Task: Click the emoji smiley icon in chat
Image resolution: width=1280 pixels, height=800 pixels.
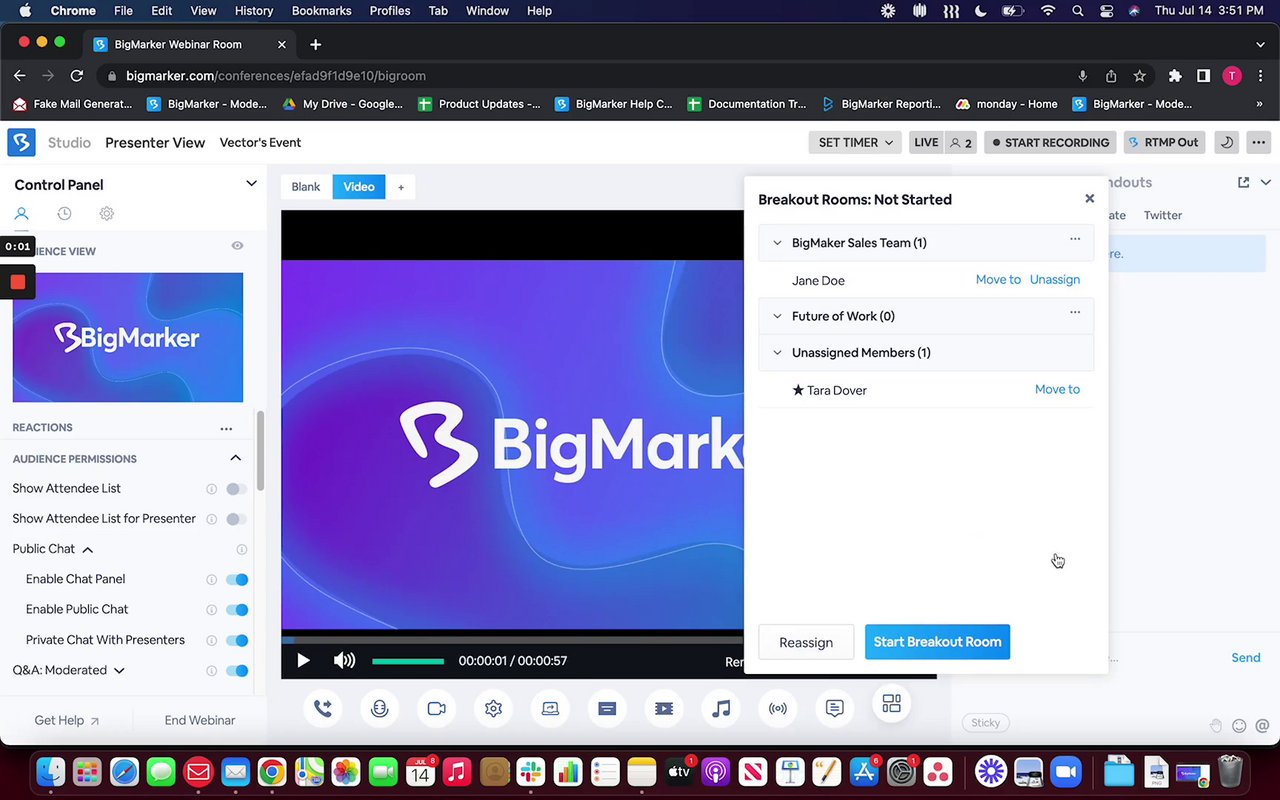Action: point(1239,726)
